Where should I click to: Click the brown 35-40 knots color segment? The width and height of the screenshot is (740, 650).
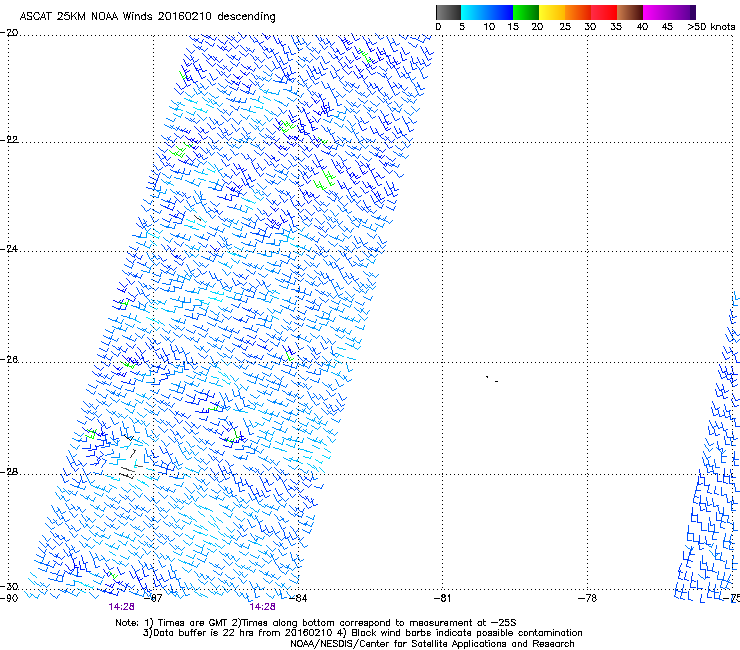click(x=630, y=12)
